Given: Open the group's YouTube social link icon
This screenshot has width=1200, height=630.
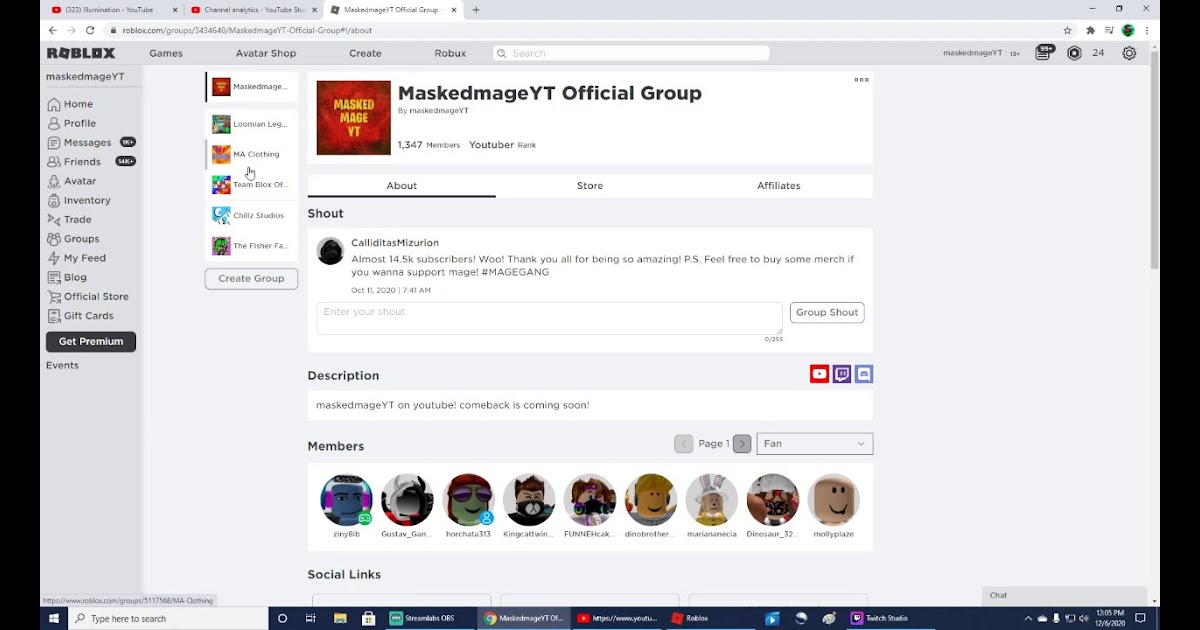Looking at the screenshot, I should click(819, 374).
